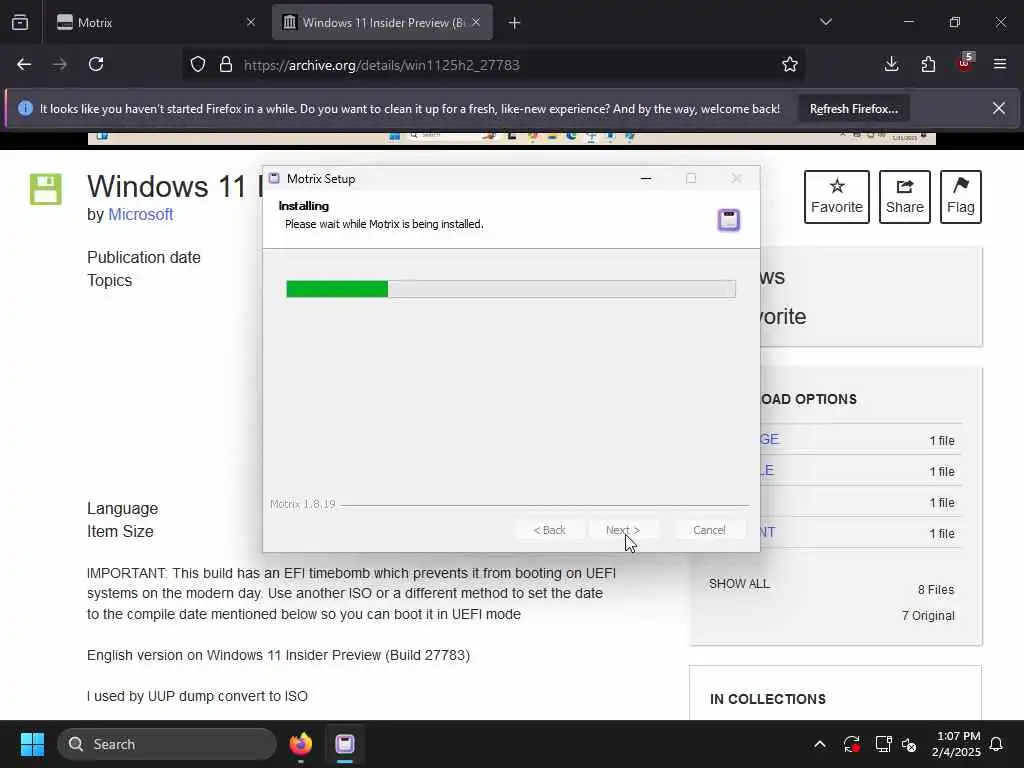The height and width of the screenshot is (768, 1024).
Task: Click the IN COLLECTIONS heading
Action: click(x=768, y=699)
